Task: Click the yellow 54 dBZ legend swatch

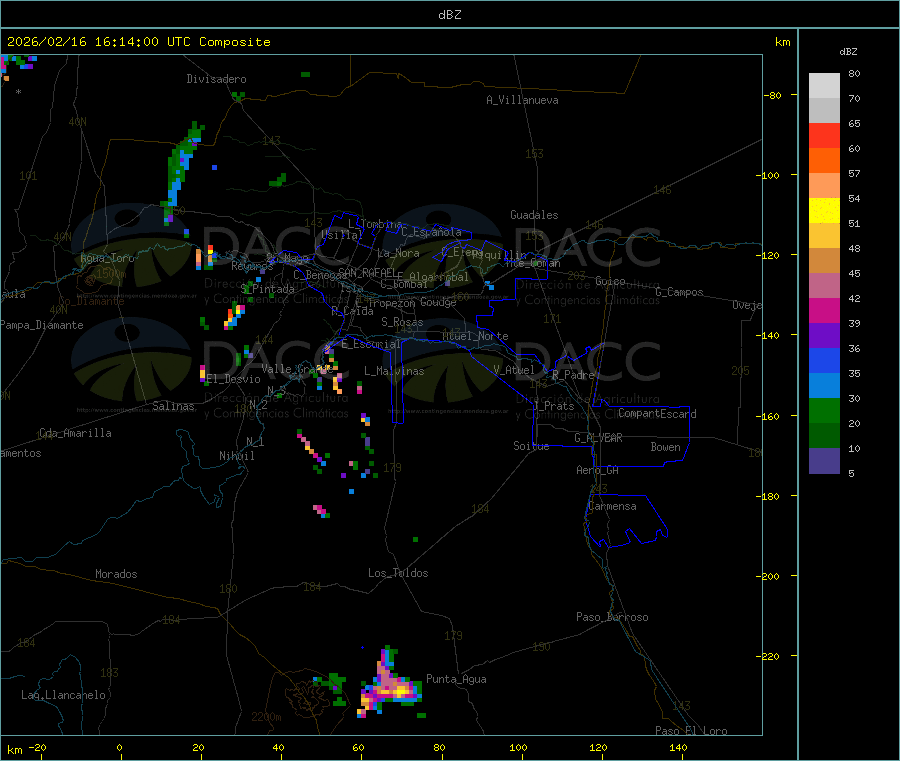Action: tap(824, 211)
